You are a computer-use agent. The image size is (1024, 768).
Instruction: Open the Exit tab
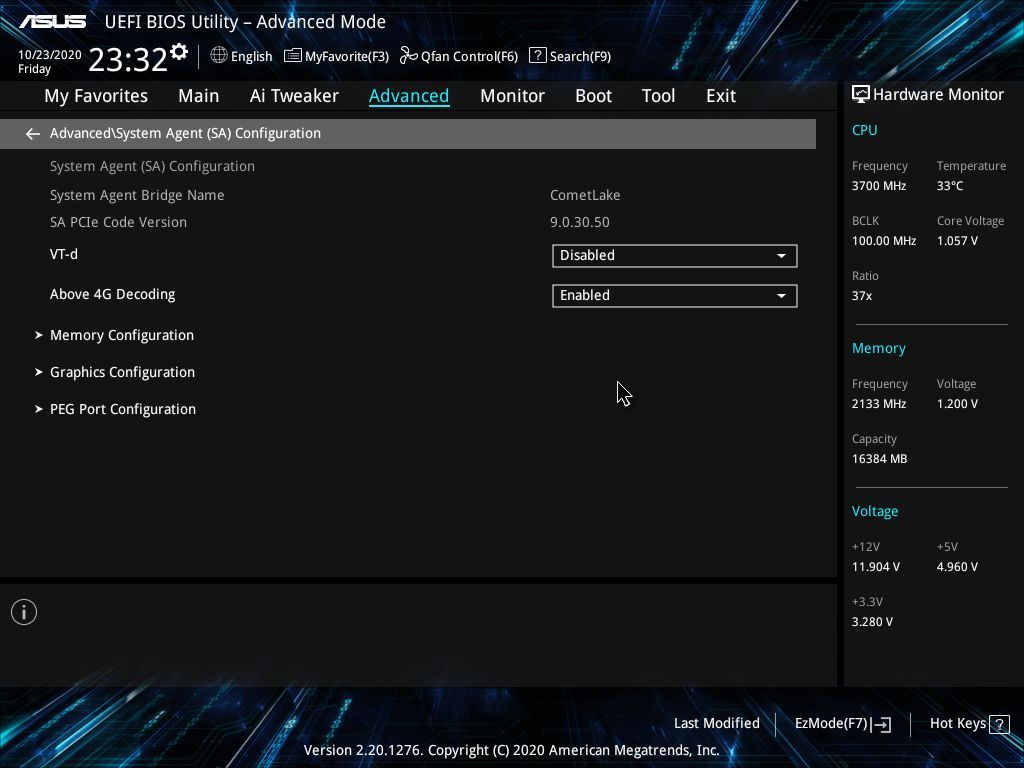(x=721, y=96)
